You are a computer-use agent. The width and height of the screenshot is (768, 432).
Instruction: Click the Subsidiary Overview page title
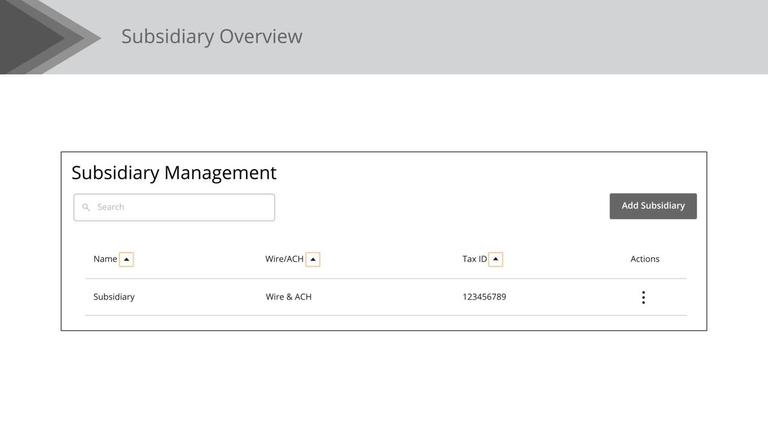[x=211, y=37]
